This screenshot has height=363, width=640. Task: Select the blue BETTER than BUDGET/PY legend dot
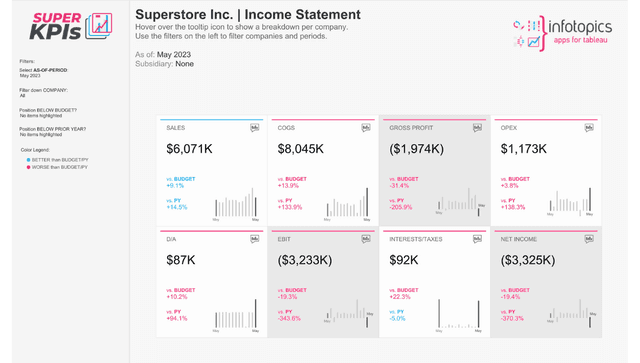pos(28,160)
